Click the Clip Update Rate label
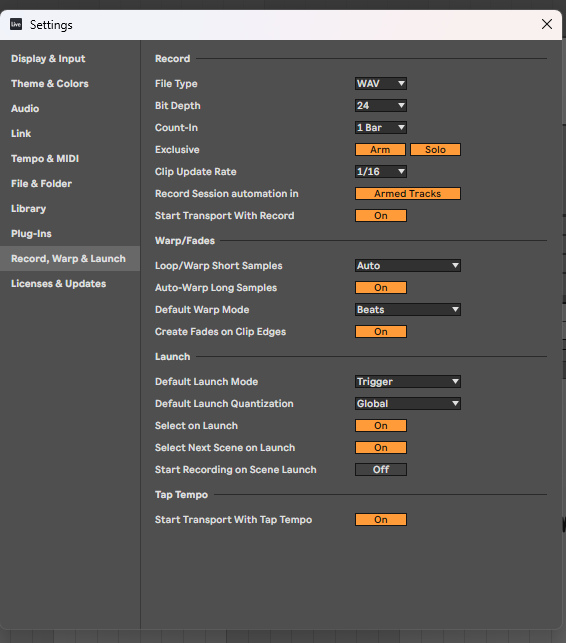The image size is (566, 643). tap(196, 172)
